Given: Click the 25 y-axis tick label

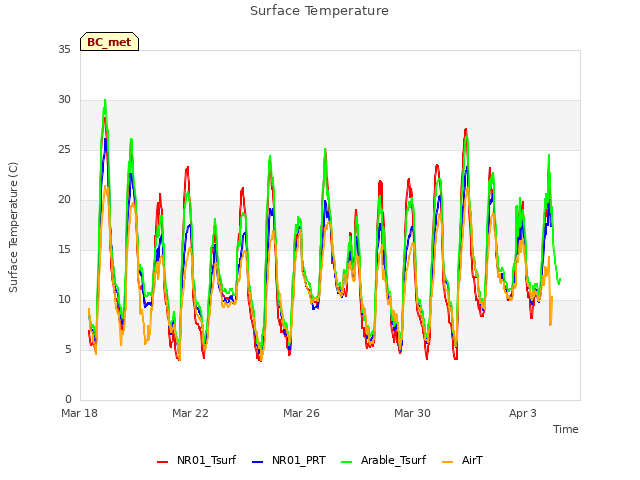Looking at the screenshot, I should click(x=64, y=150).
